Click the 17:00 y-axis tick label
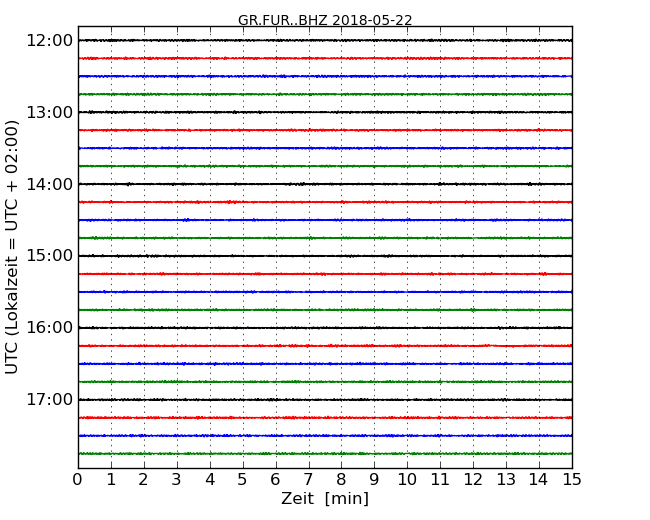The image size is (650, 520). pyautogui.click(x=50, y=400)
